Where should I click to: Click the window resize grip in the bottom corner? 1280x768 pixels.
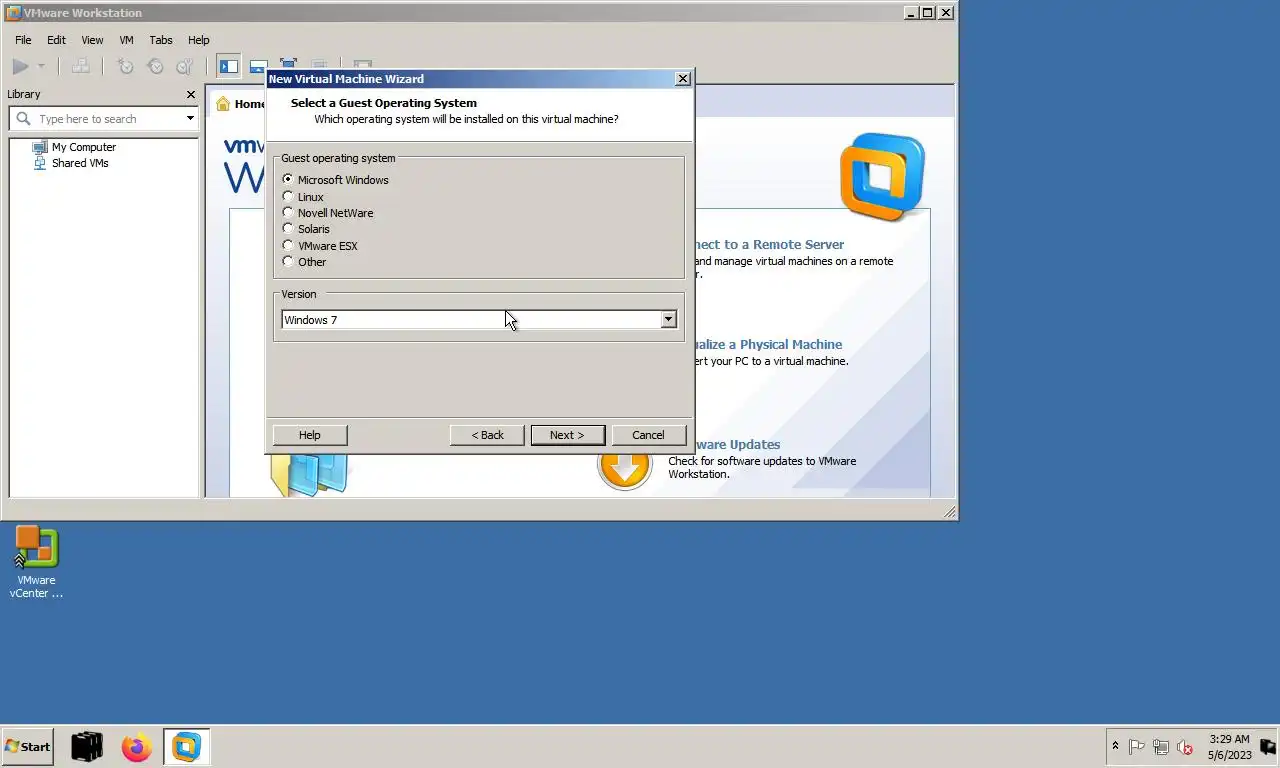(950, 512)
